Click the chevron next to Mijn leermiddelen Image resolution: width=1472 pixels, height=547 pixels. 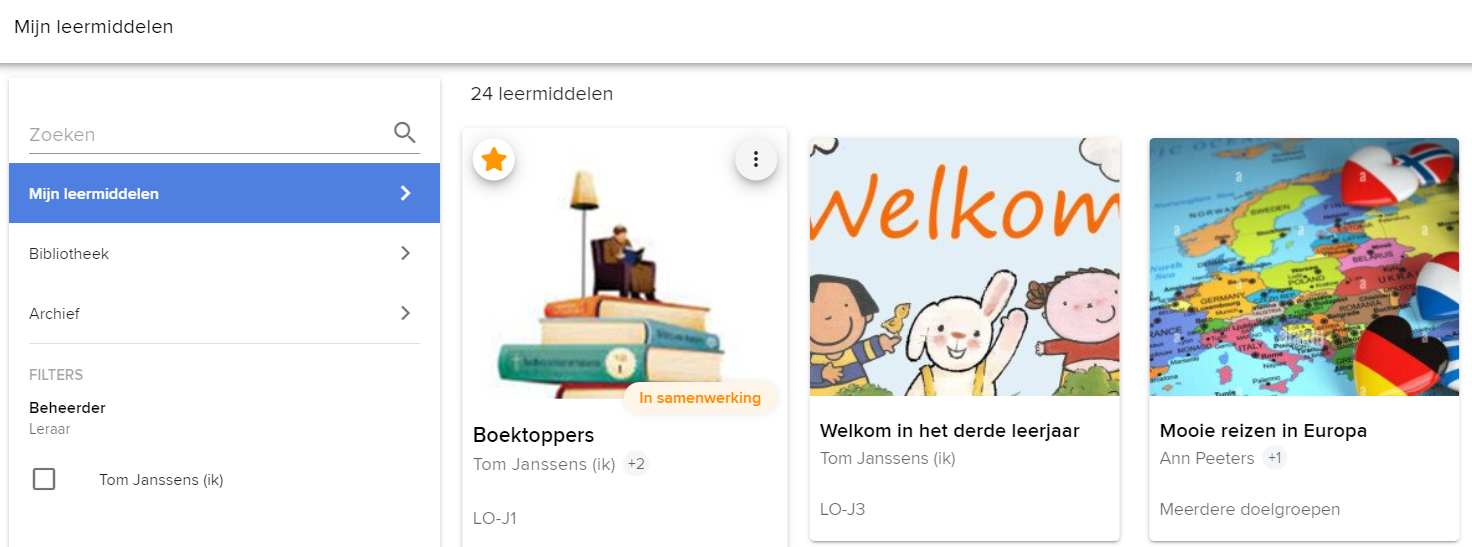pos(405,193)
